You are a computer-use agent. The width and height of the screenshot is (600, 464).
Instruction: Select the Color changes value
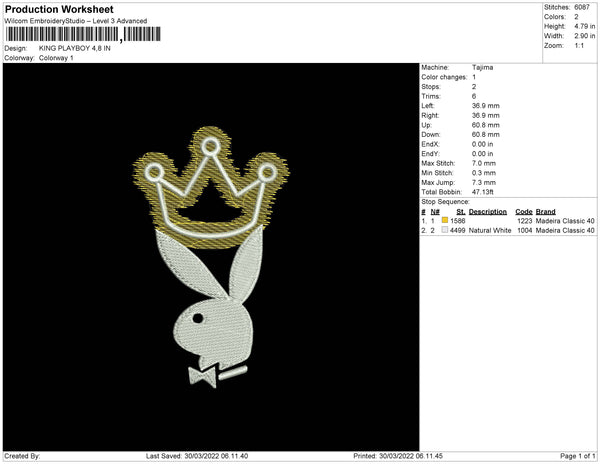pyautogui.click(x=474, y=77)
